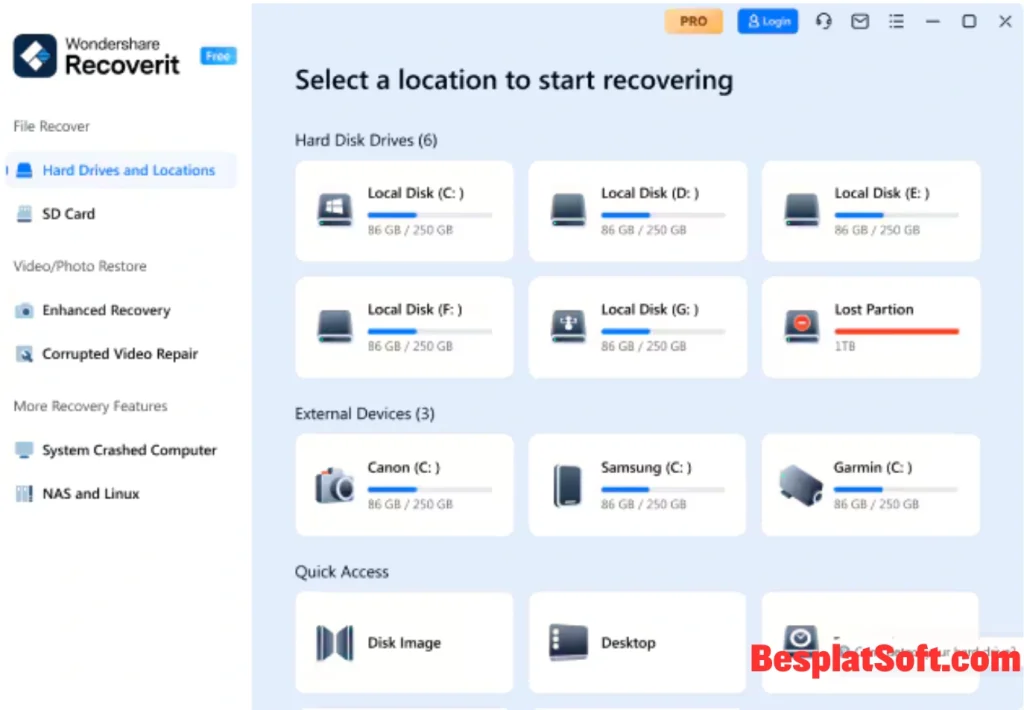
Task: Click the PRO upgrade badge
Action: pos(693,20)
